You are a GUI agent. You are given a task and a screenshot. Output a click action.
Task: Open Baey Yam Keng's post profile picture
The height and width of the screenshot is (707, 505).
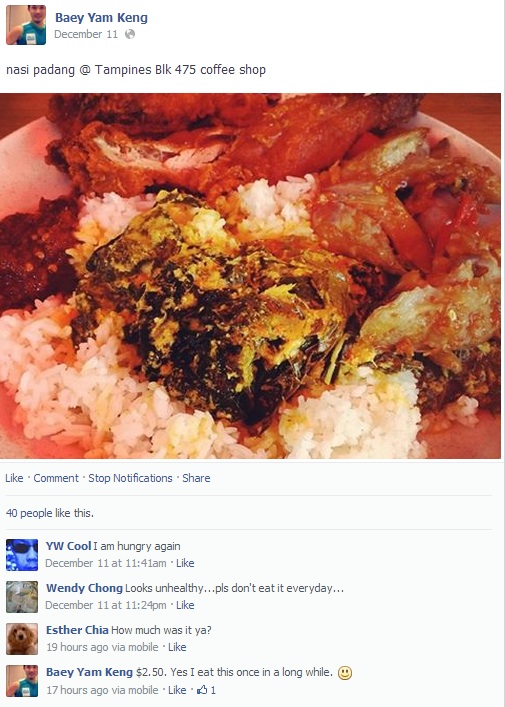26,25
